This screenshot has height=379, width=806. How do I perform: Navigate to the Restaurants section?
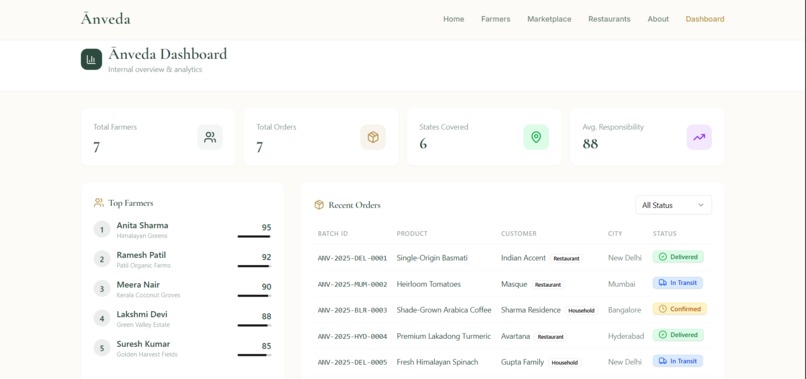pos(609,19)
